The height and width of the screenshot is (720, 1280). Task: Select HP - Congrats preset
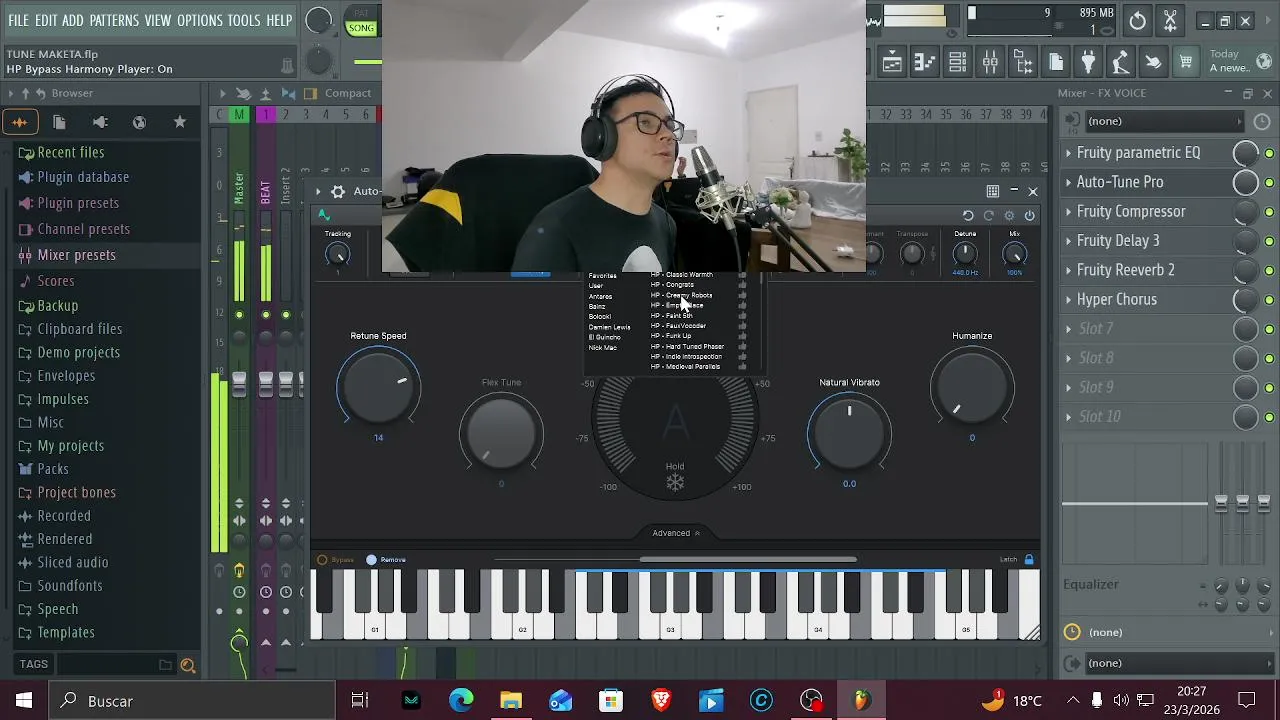(x=672, y=285)
